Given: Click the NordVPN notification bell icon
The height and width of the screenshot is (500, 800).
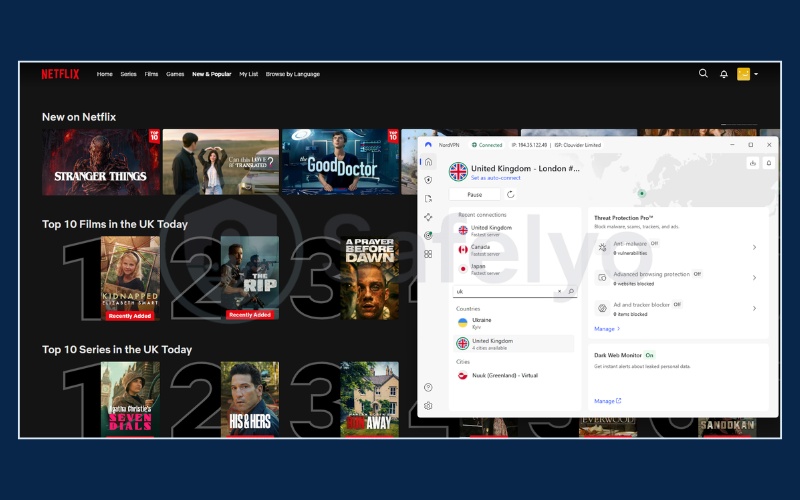Looking at the screenshot, I should click(x=768, y=163).
